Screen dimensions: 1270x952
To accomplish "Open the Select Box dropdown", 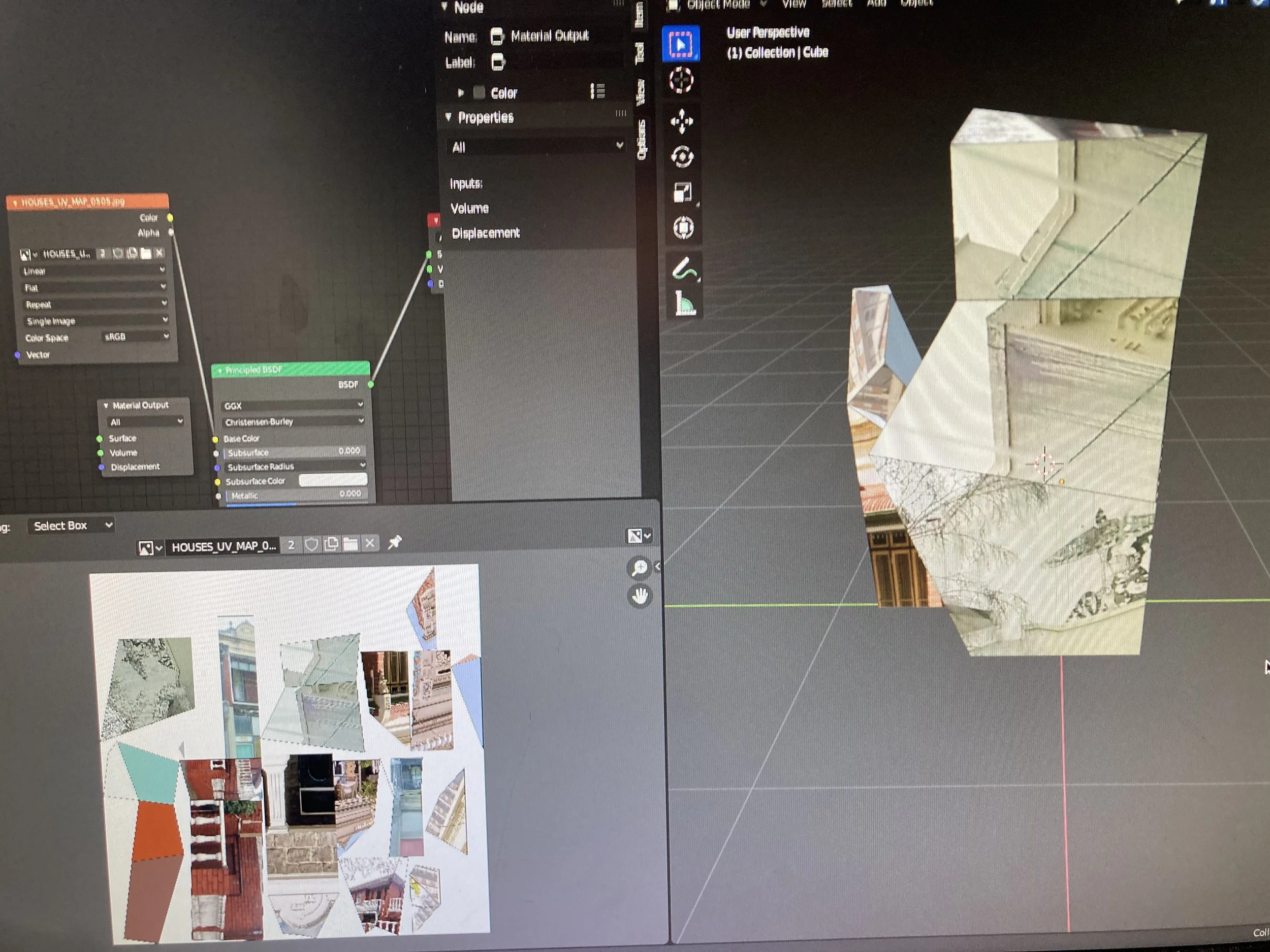I will [71, 525].
